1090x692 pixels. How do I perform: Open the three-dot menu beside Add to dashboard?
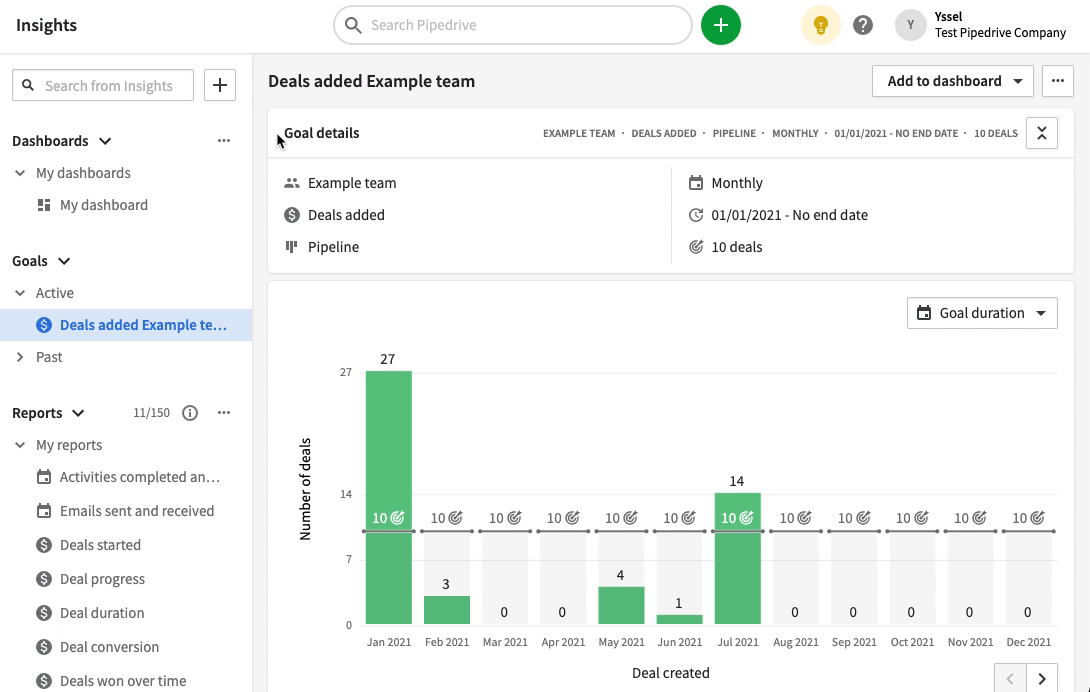(x=1057, y=81)
